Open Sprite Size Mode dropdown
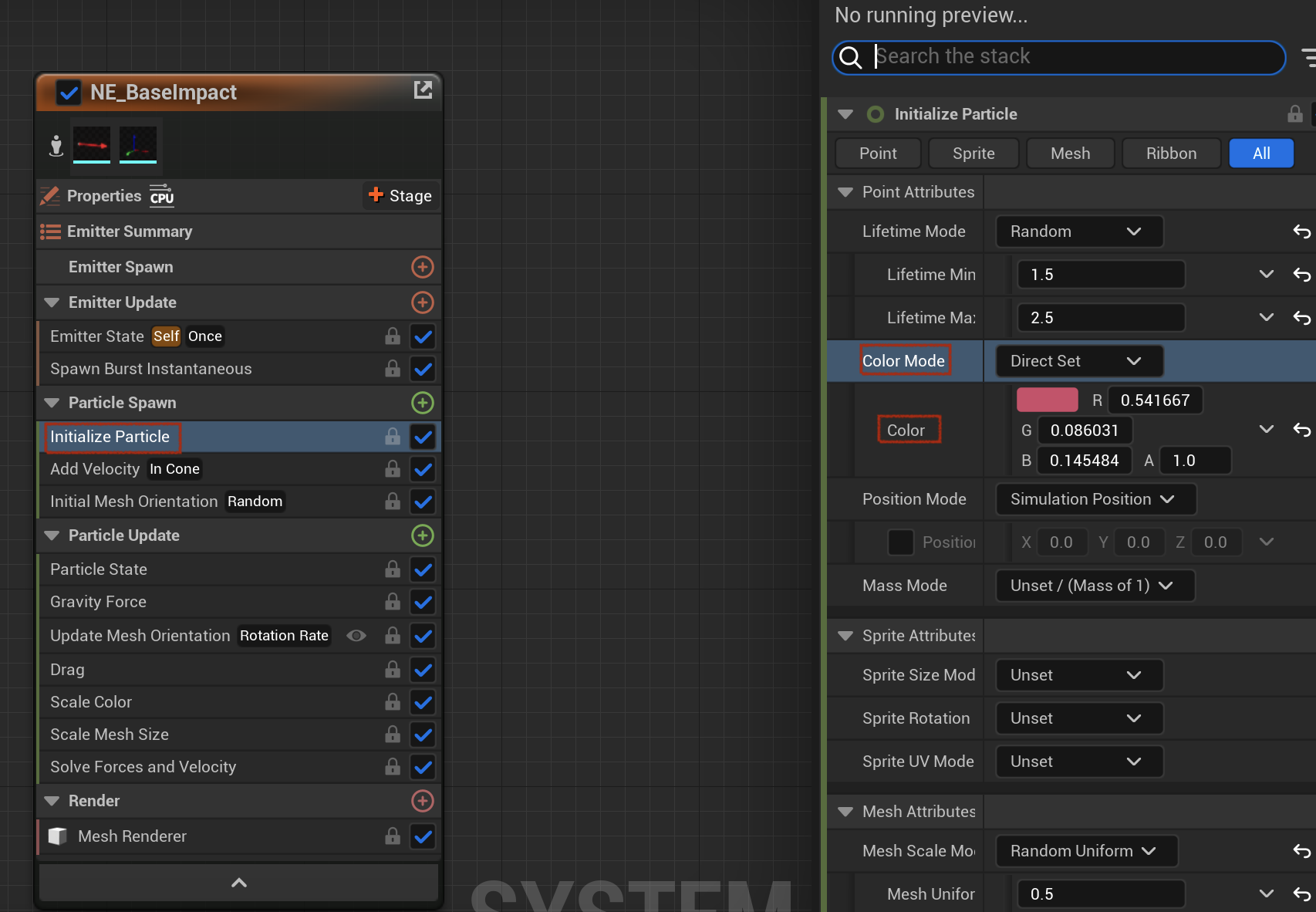Screen dimensions: 1316x912 (1079, 675)
